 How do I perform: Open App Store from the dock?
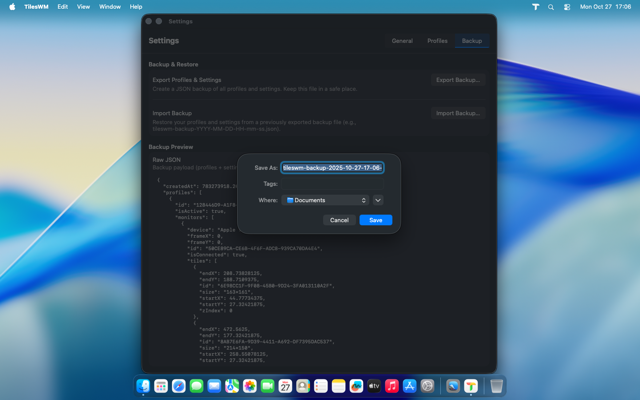point(409,386)
